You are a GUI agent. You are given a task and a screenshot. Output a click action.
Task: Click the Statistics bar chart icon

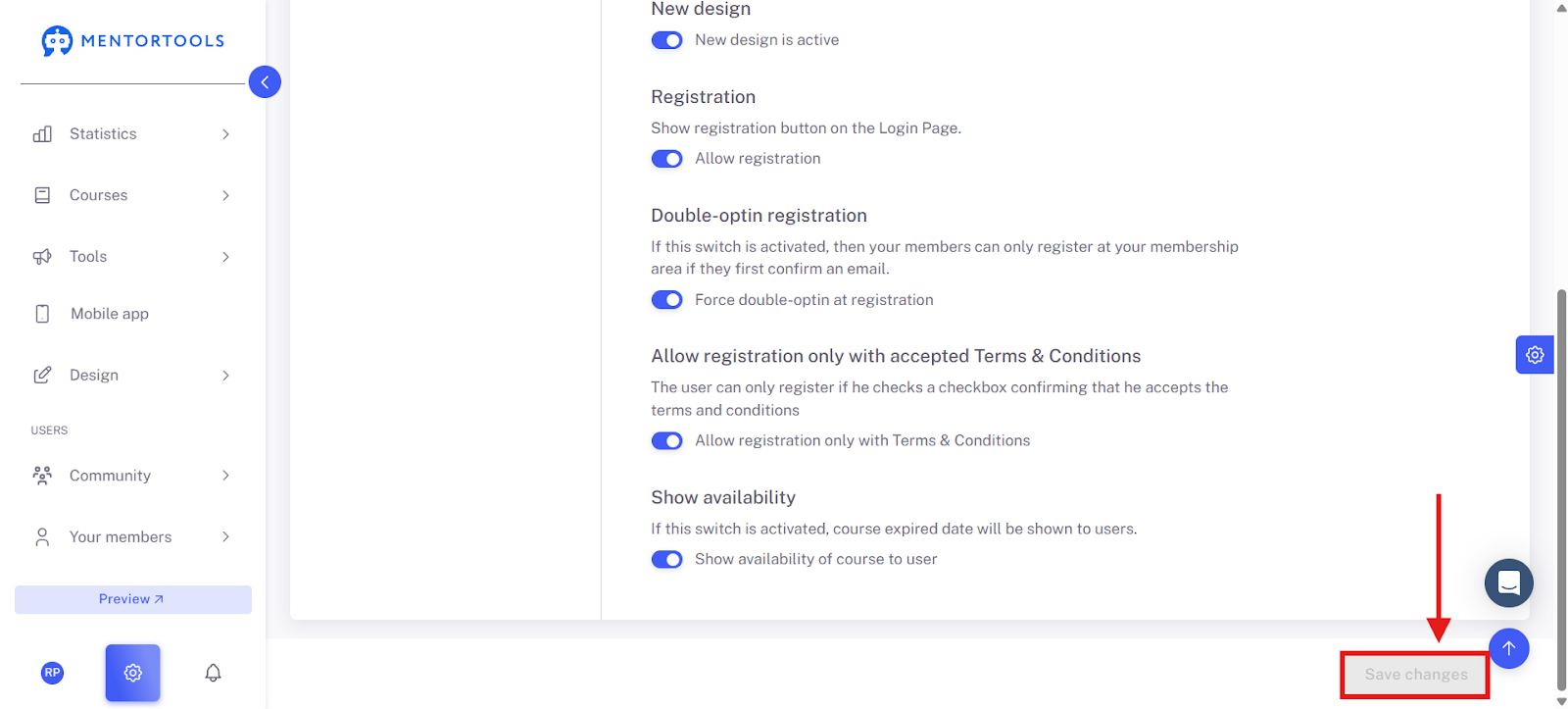42,134
